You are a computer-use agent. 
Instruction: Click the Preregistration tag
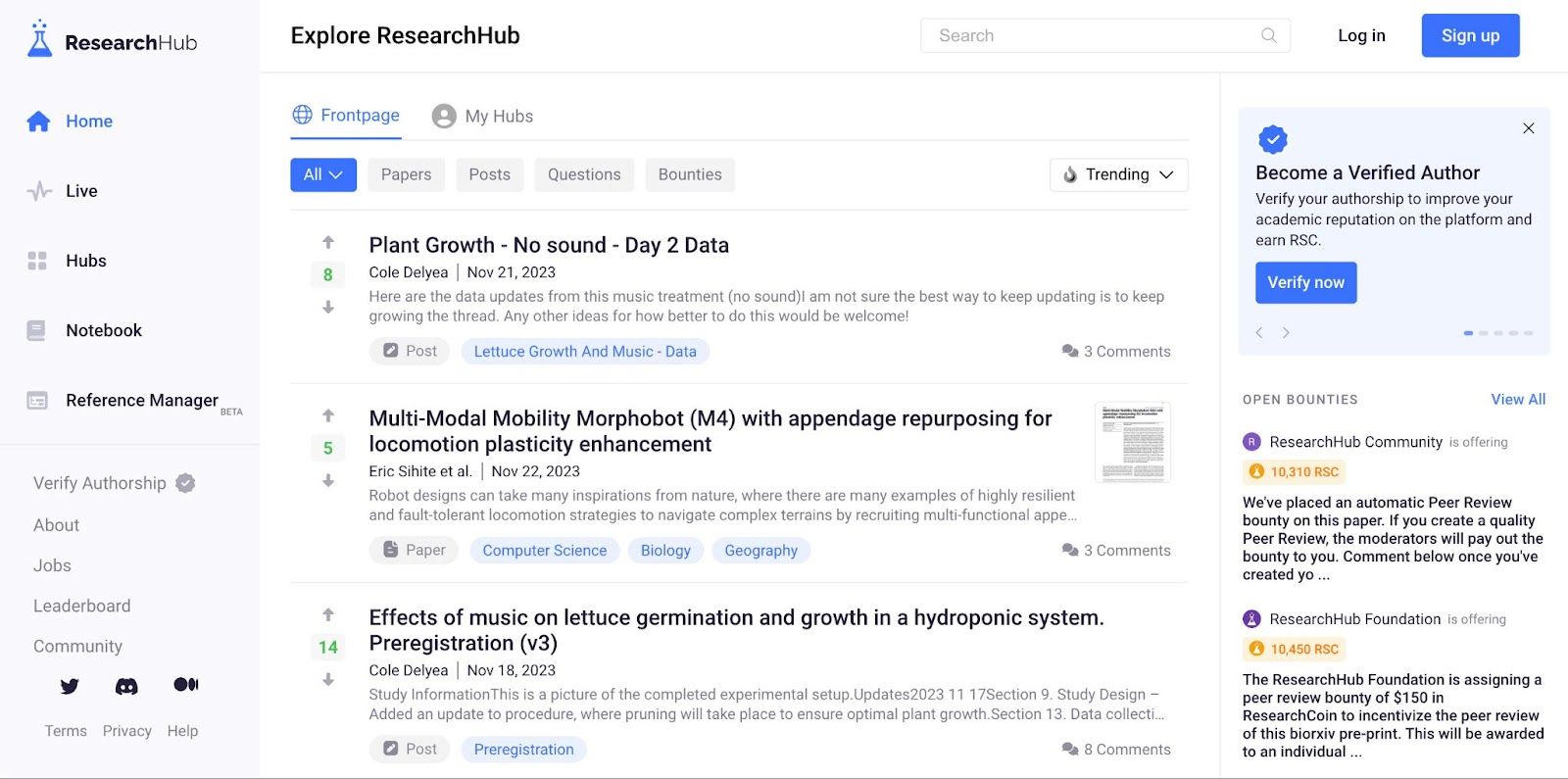point(524,750)
